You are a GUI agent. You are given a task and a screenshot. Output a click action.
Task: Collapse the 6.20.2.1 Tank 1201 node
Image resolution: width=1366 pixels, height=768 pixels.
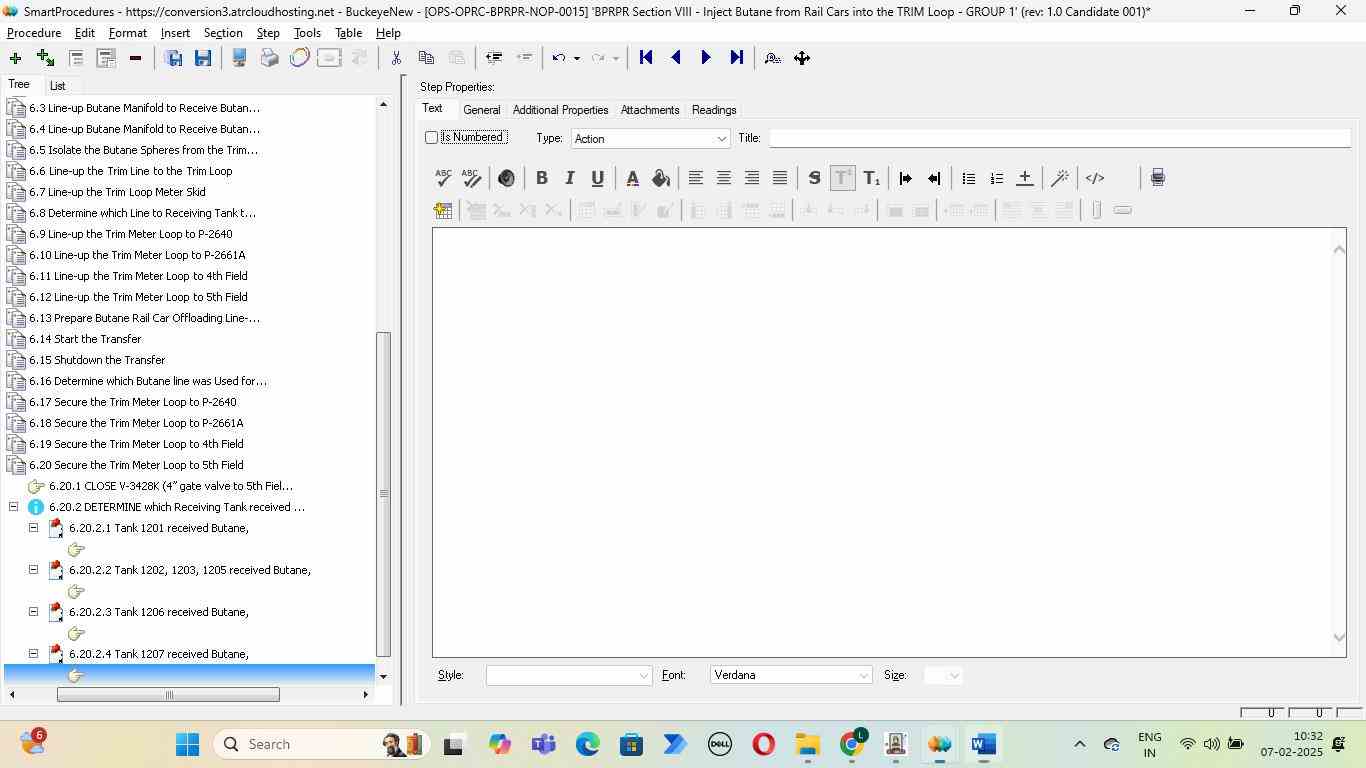pos(33,527)
